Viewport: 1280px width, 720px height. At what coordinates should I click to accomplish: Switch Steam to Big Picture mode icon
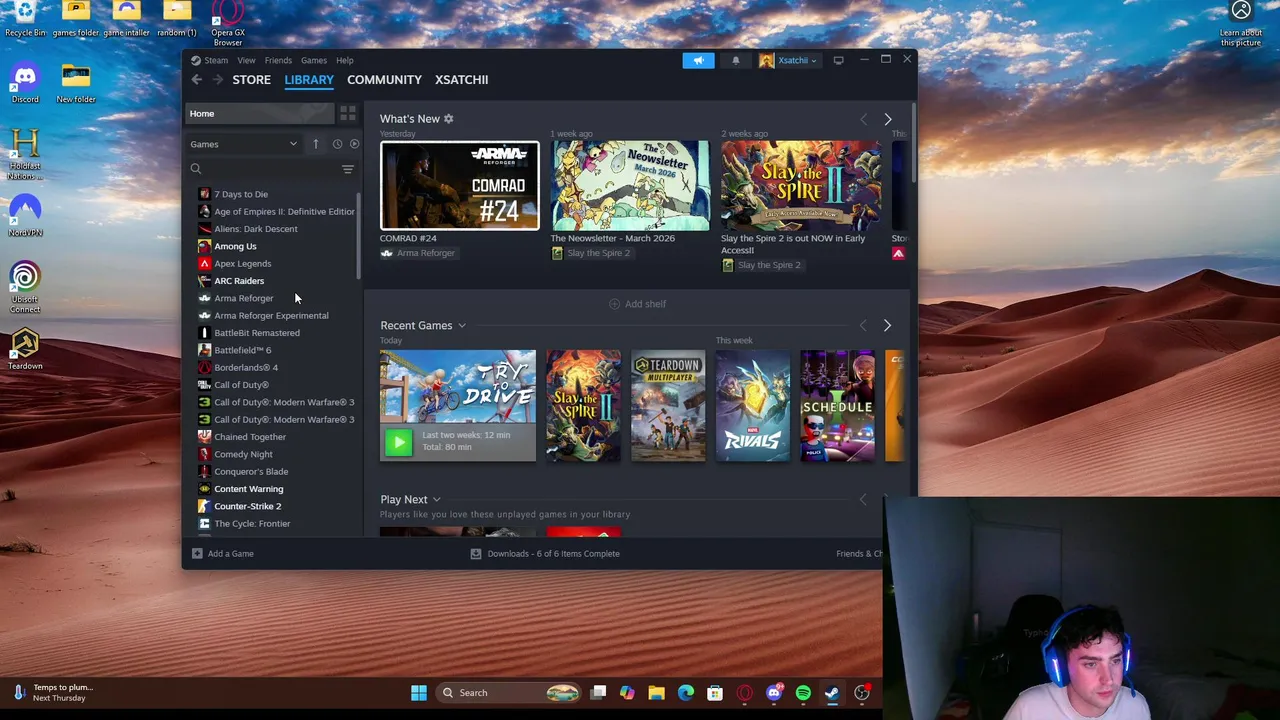(838, 60)
